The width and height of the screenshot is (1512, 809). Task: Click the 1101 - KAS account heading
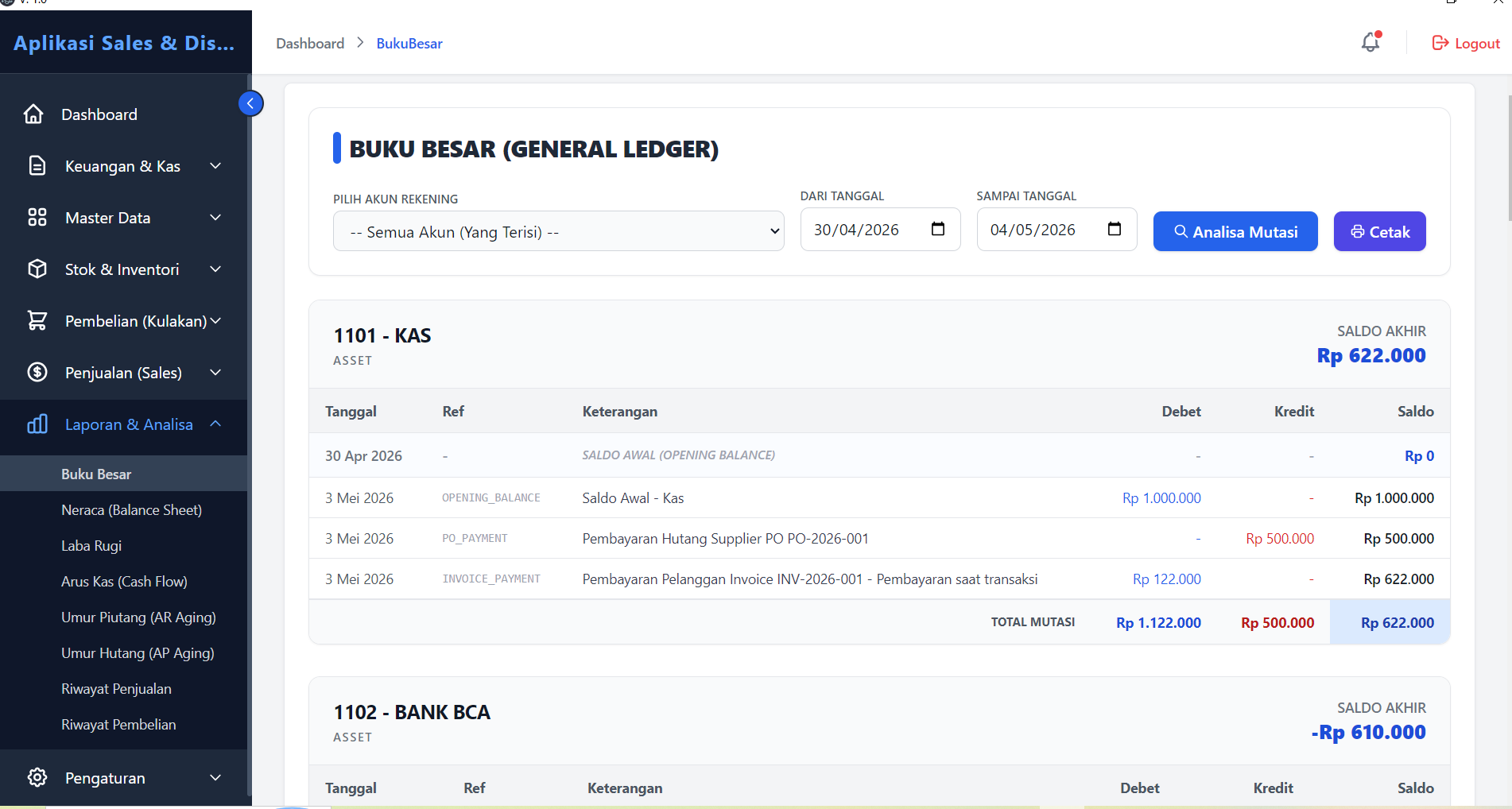[x=382, y=335]
